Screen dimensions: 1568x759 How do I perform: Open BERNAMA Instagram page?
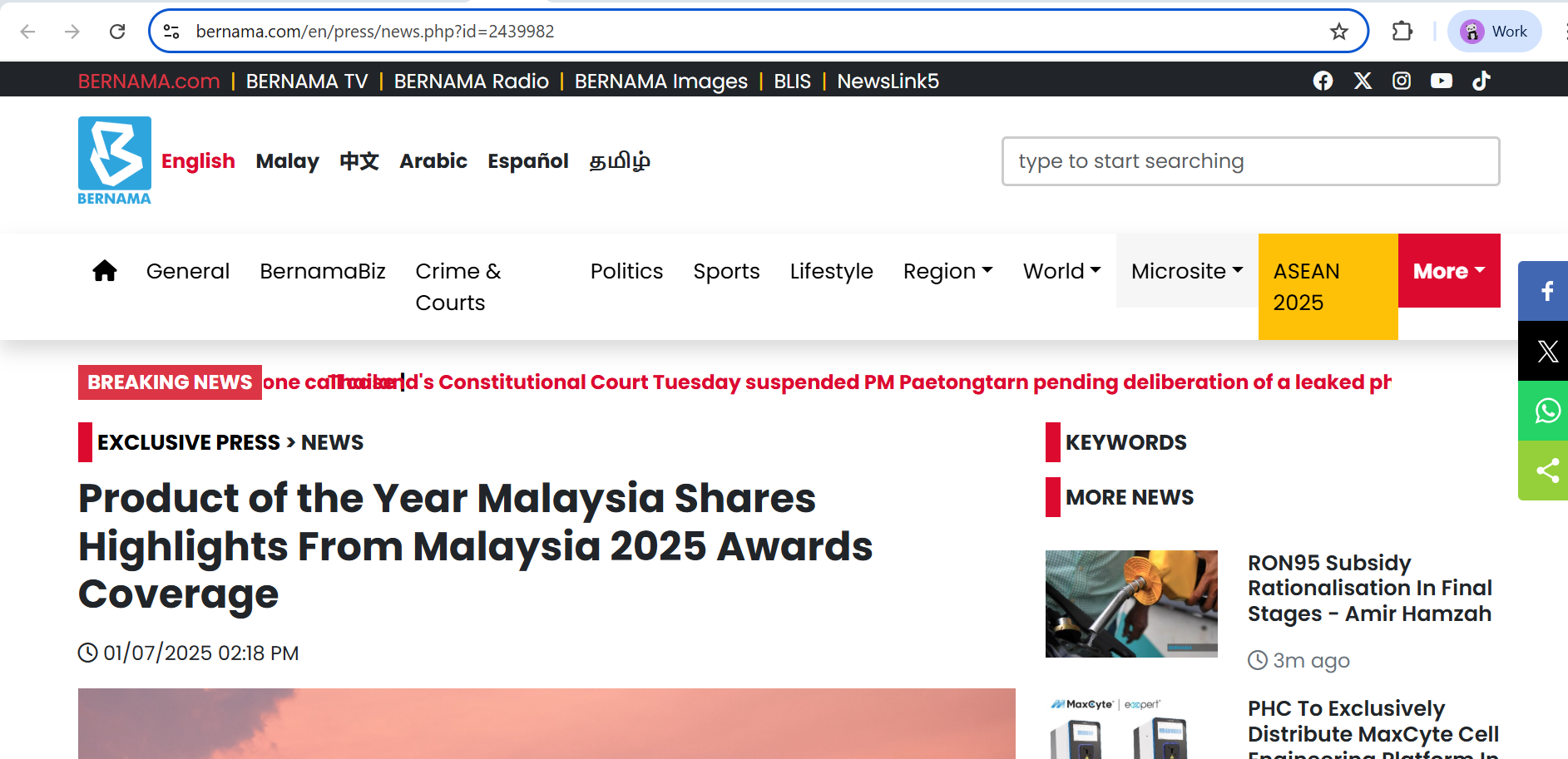1402,81
